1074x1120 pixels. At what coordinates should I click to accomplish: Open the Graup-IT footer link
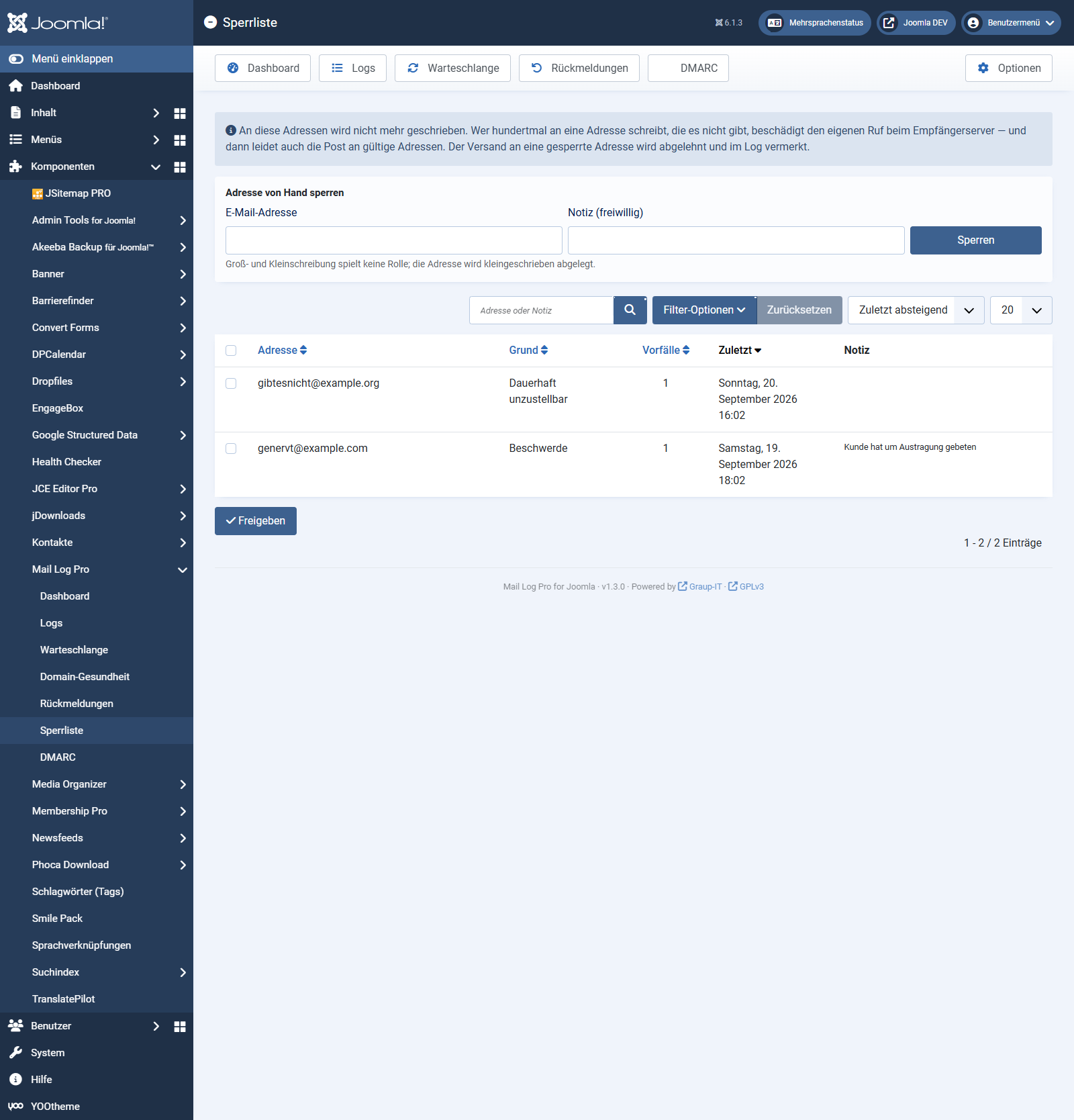tap(700, 586)
